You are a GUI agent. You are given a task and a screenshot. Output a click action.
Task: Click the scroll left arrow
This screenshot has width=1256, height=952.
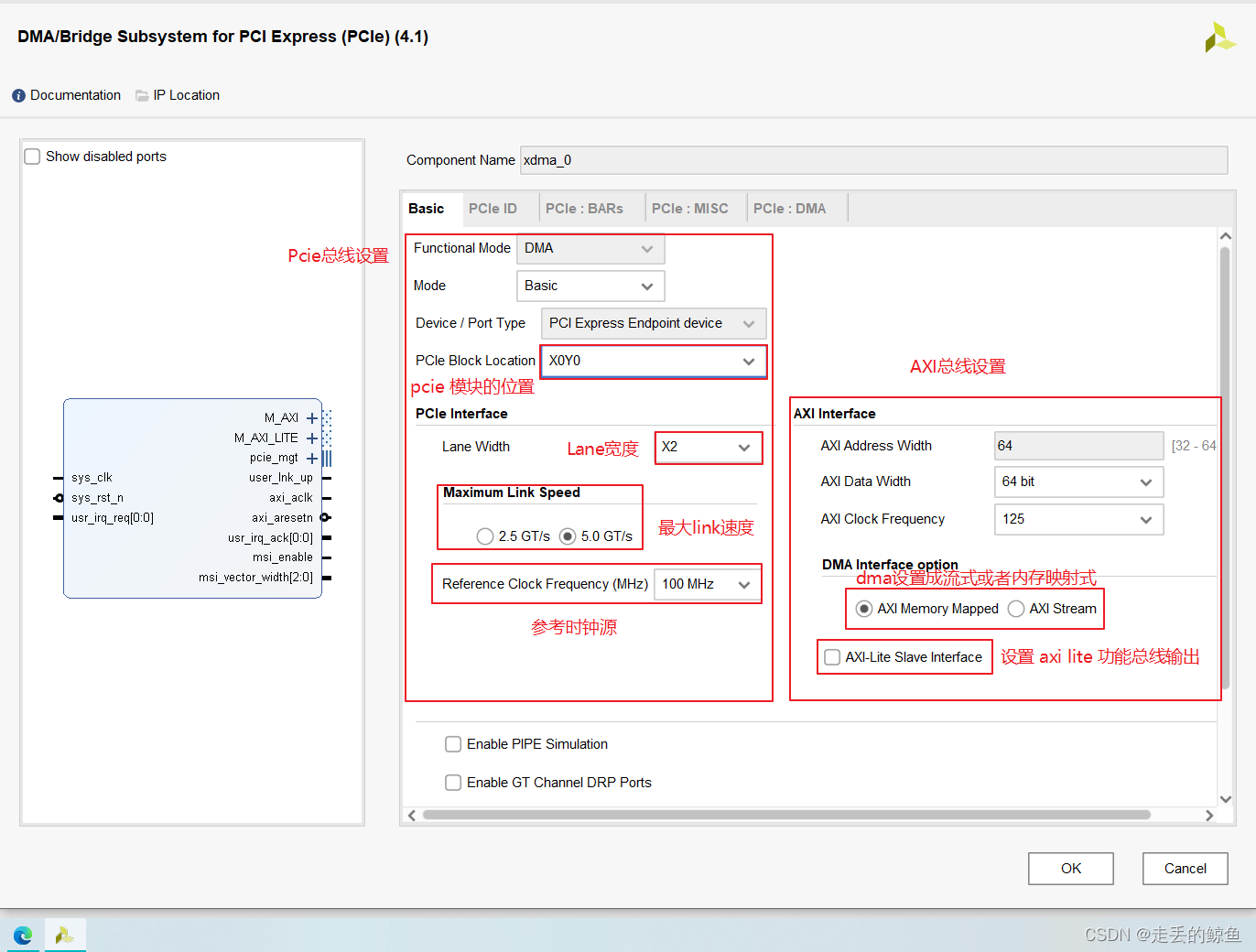point(412,816)
